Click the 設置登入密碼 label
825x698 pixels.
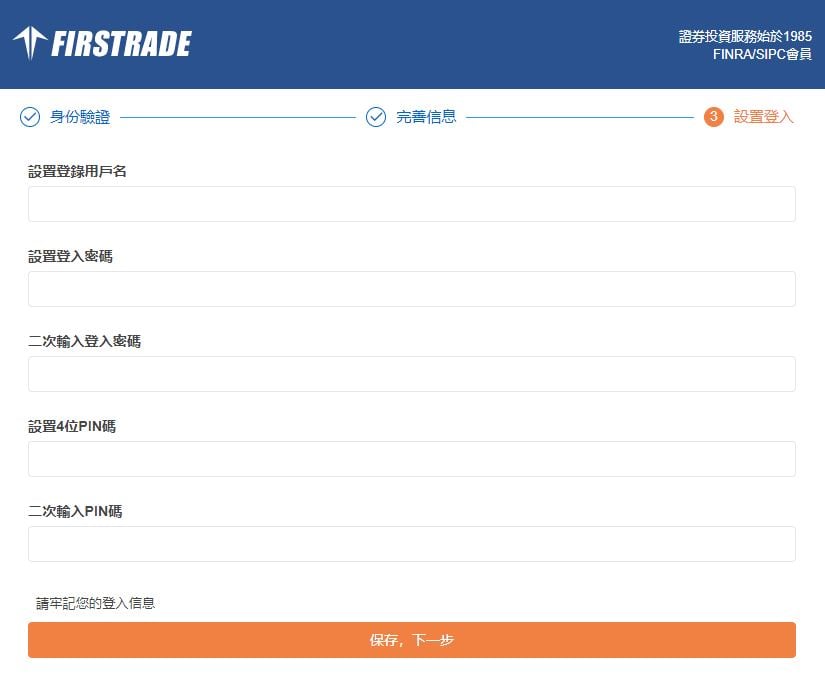tap(70, 256)
